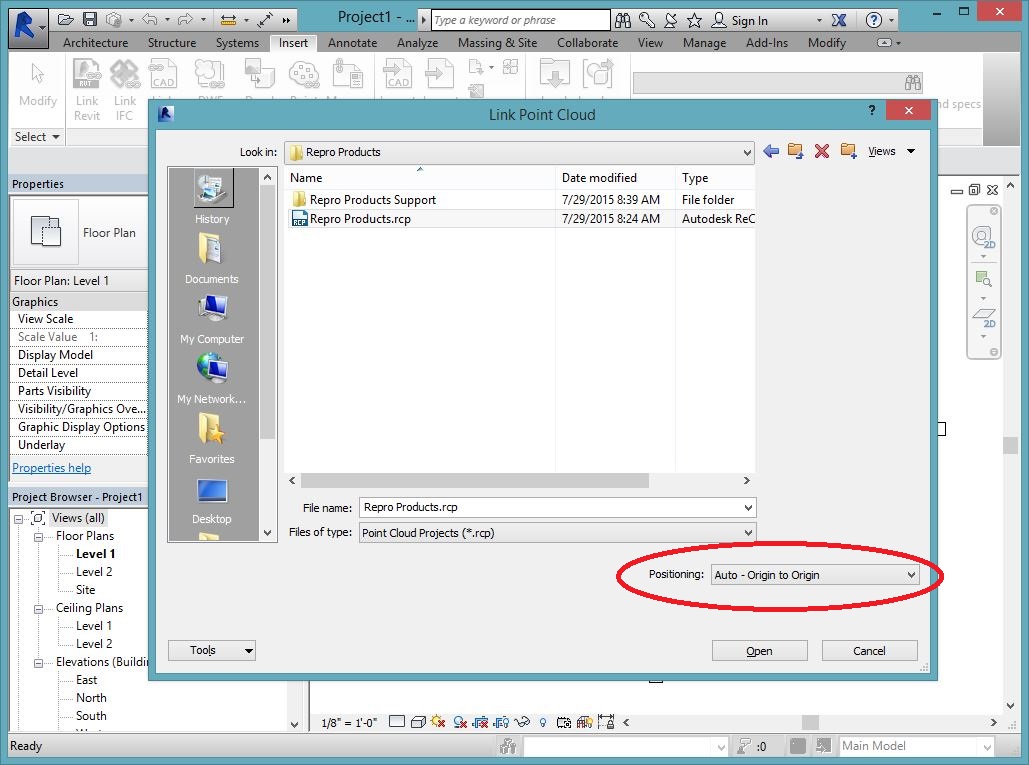Click the Save disk icon
This screenshot has height=765, width=1029.
tap(90, 20)
